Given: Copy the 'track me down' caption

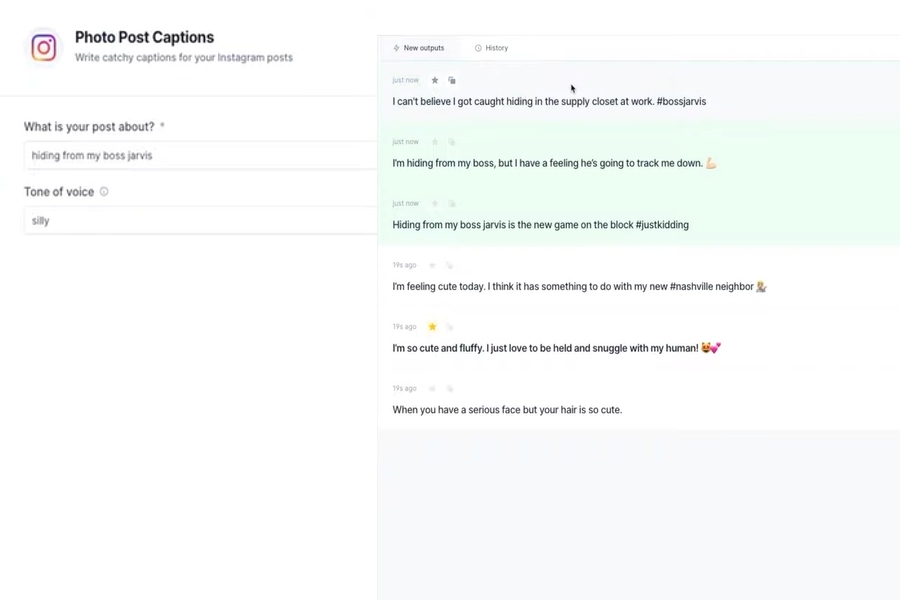Looking at the screenshot, I should coord(452,142).
